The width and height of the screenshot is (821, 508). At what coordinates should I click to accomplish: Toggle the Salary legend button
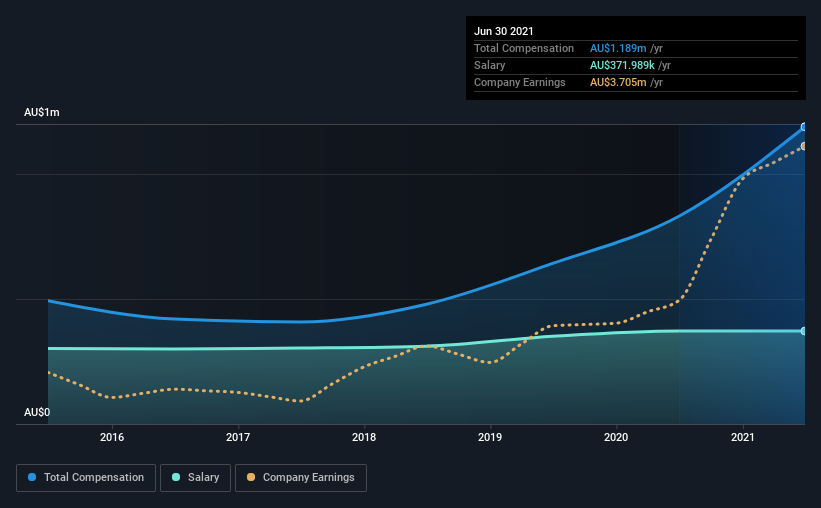[x=195, y=478]
